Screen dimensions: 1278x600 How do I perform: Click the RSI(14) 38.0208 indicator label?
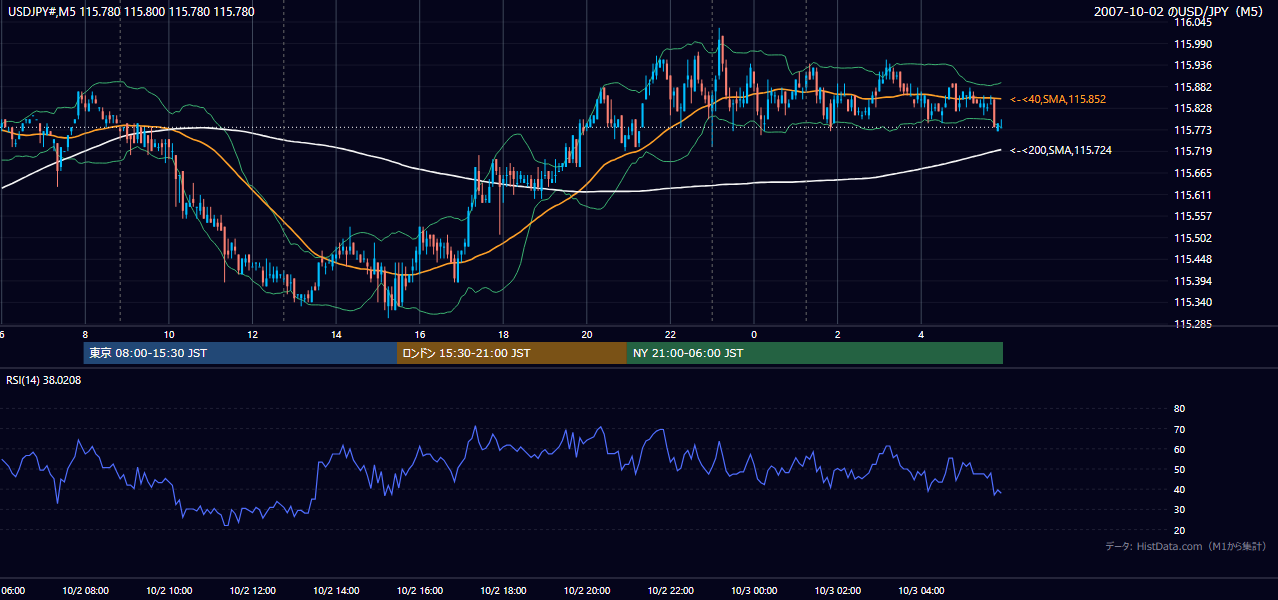[x=44, y=380]
